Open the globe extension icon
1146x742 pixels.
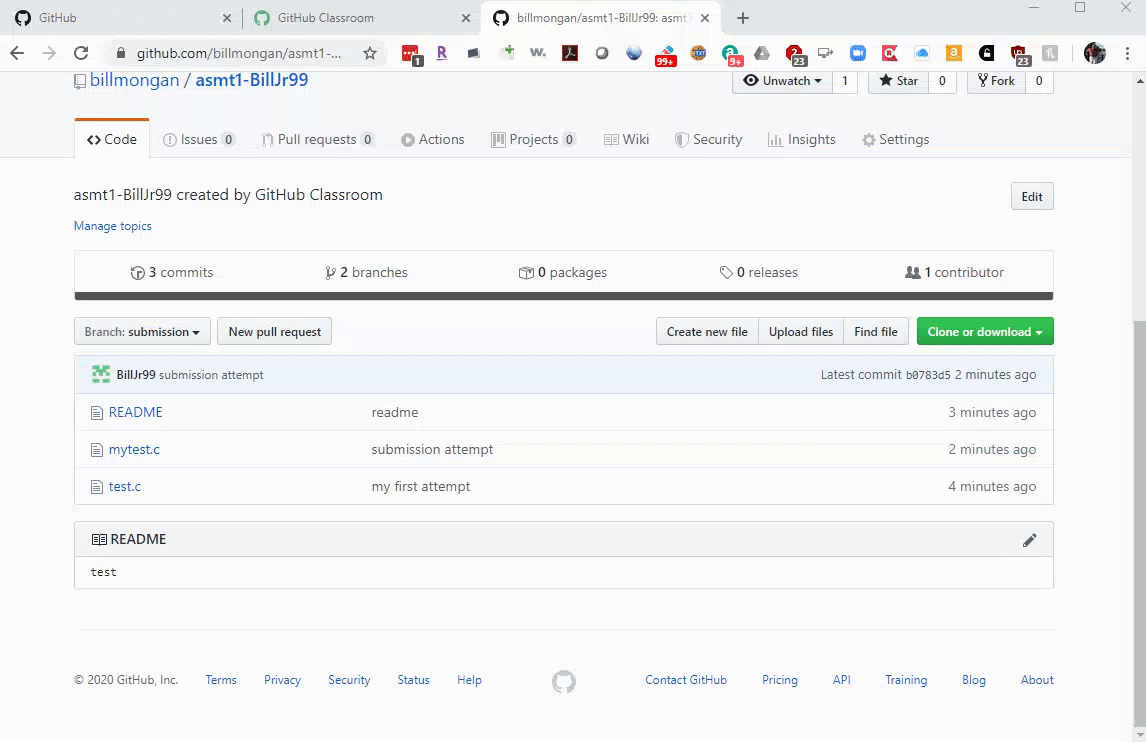(x=634, y=53)
